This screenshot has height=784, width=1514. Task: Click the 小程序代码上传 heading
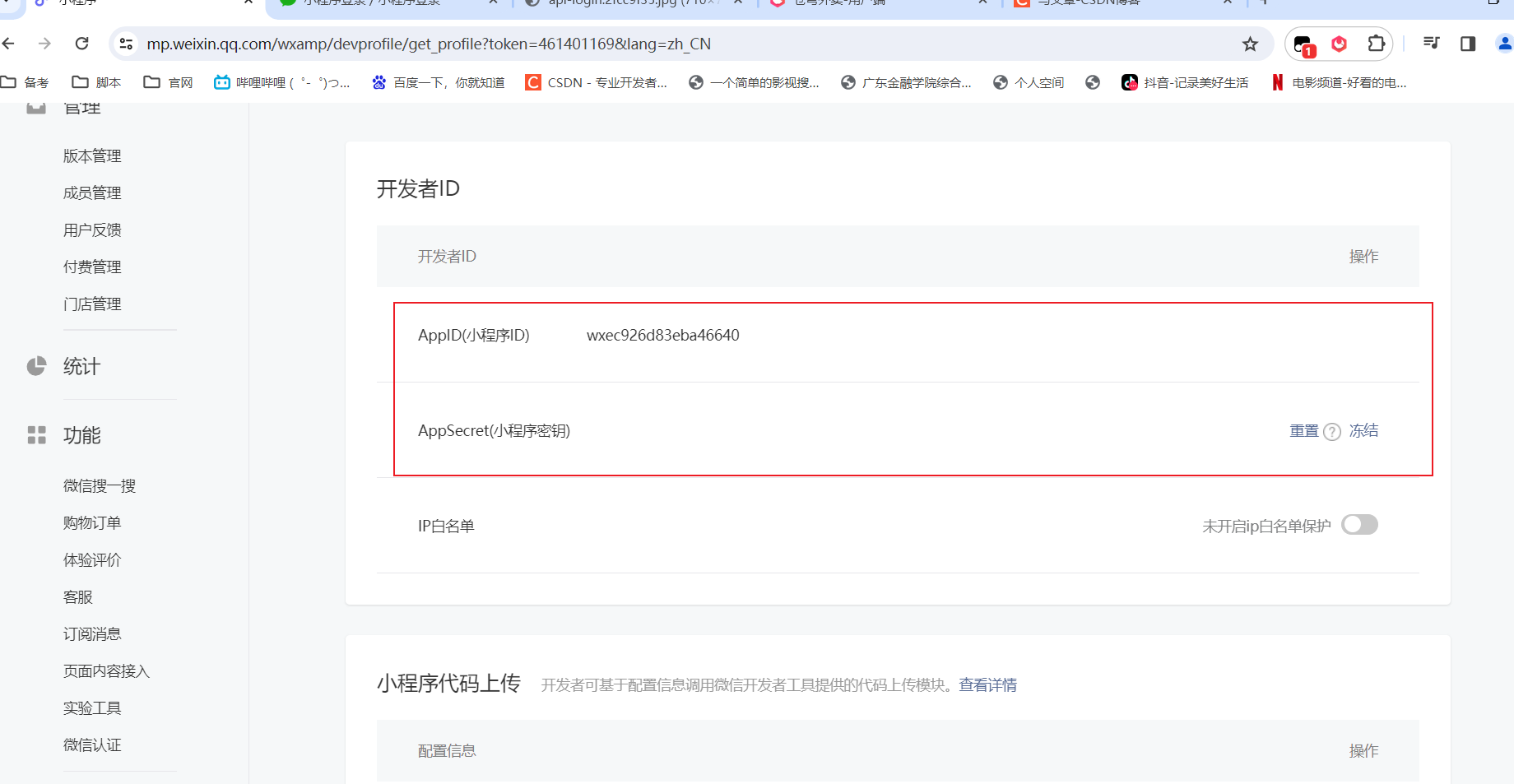pos(448,684)
